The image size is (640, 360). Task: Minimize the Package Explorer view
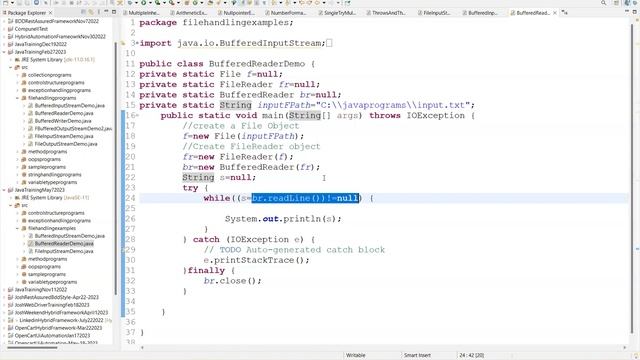click(x=106, y=12)
